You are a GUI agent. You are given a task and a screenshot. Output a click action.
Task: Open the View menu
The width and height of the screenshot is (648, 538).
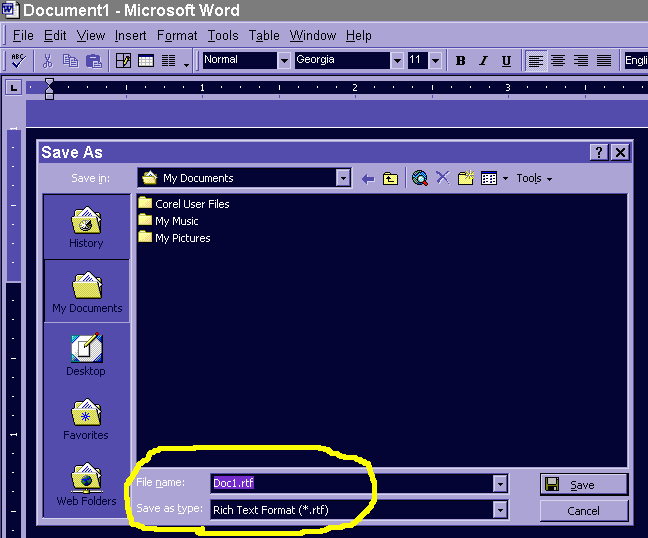tap(91, 36)
